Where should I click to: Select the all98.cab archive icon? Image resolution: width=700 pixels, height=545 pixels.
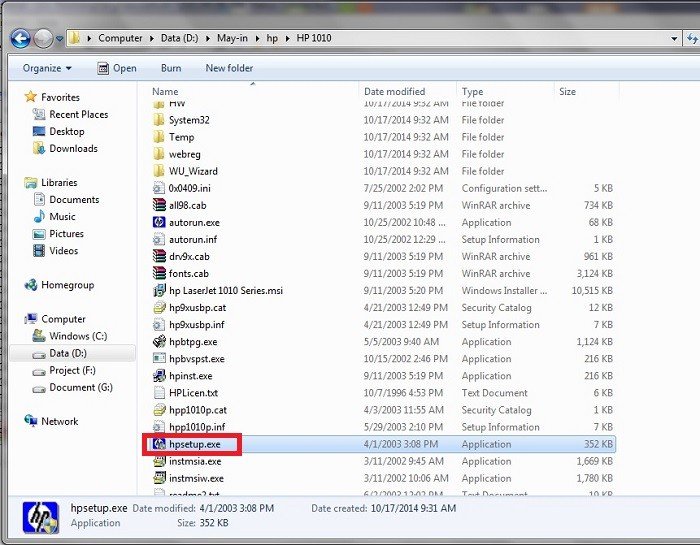pos(159,205)
